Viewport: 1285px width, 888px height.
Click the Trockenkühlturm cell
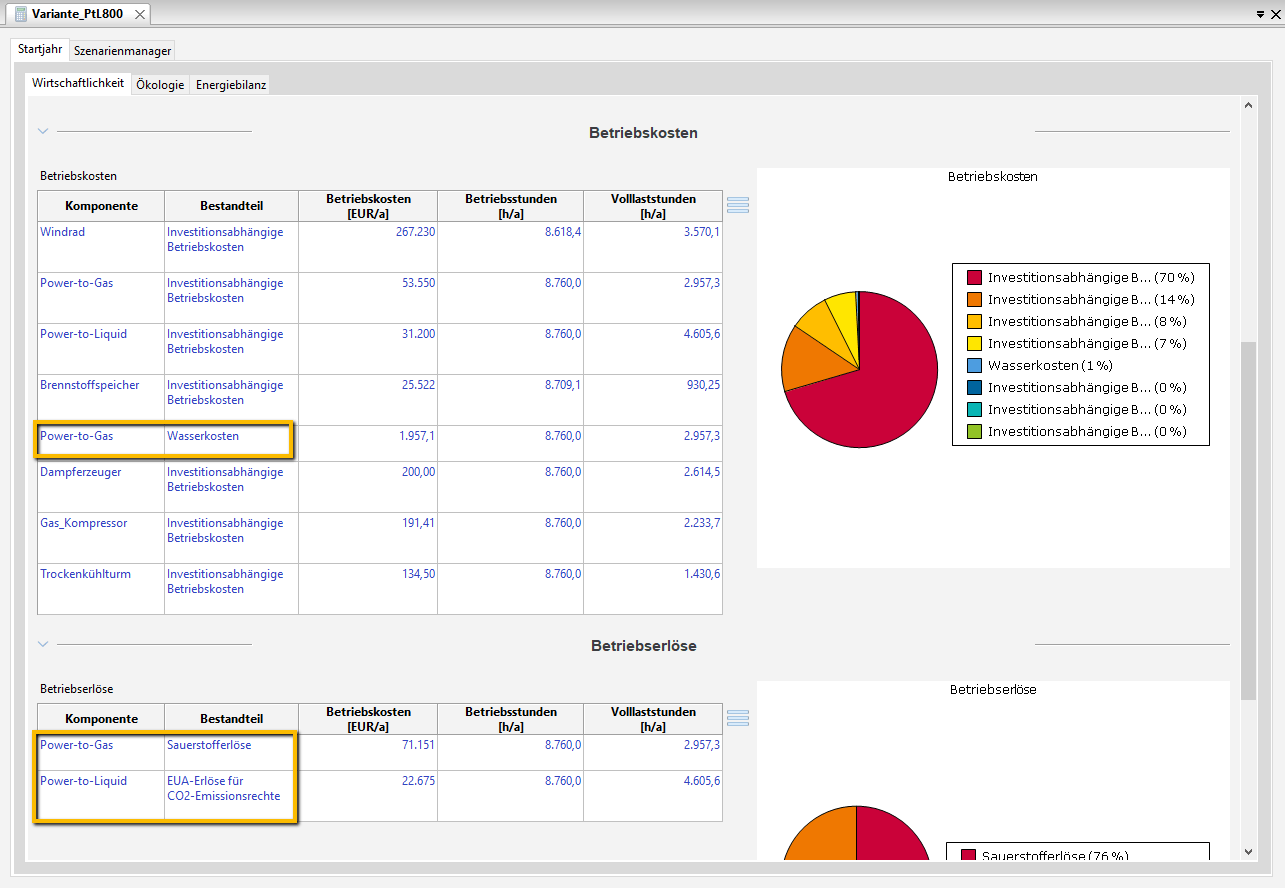101,589
